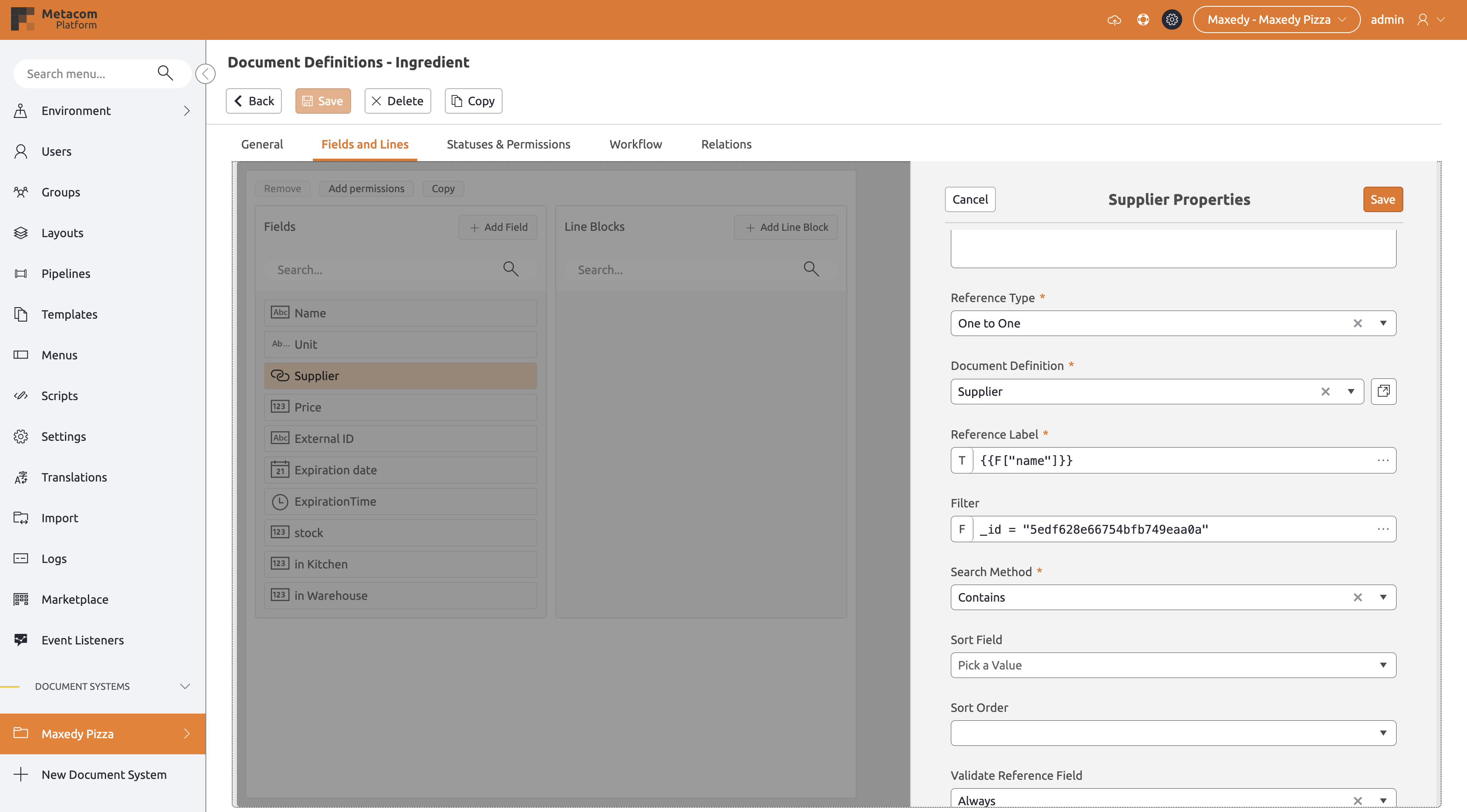Open Environment in the sidebar

click(x=102, y=111)
